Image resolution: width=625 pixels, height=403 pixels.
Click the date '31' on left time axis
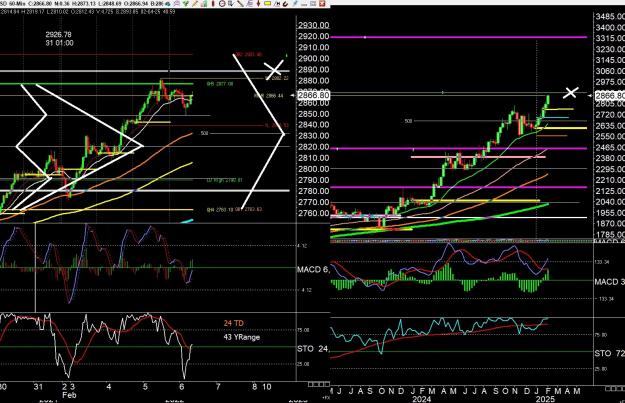click(x=38, y=387)
